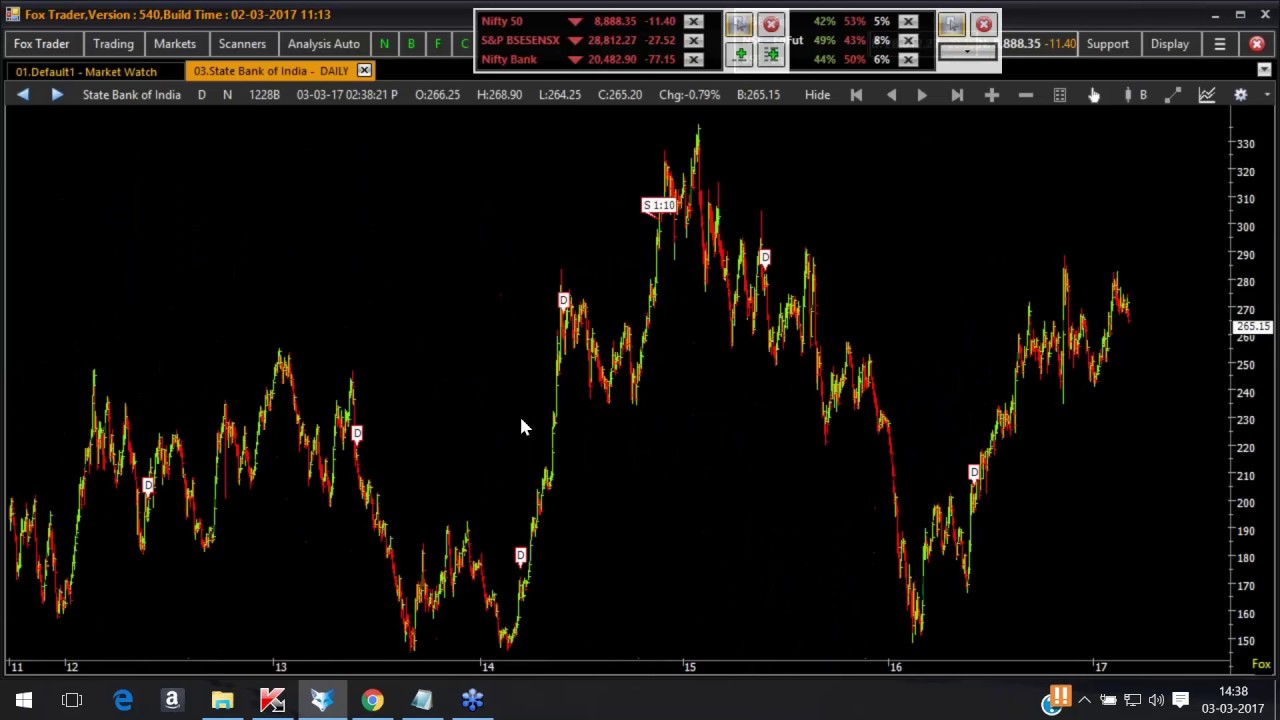Open the hamburger menu icon

[x=1220, y=44]
